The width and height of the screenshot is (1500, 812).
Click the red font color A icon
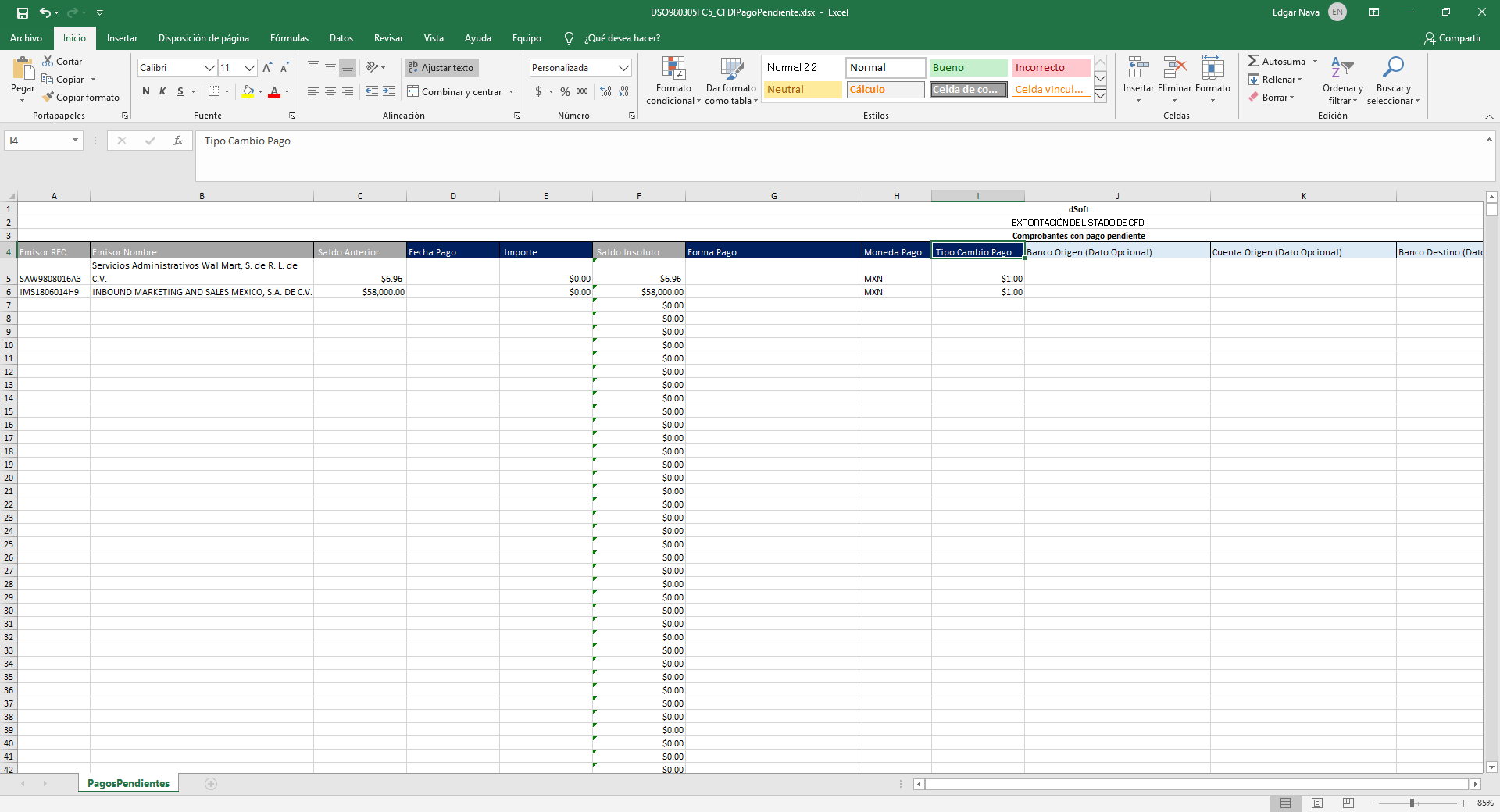[274, 91]
